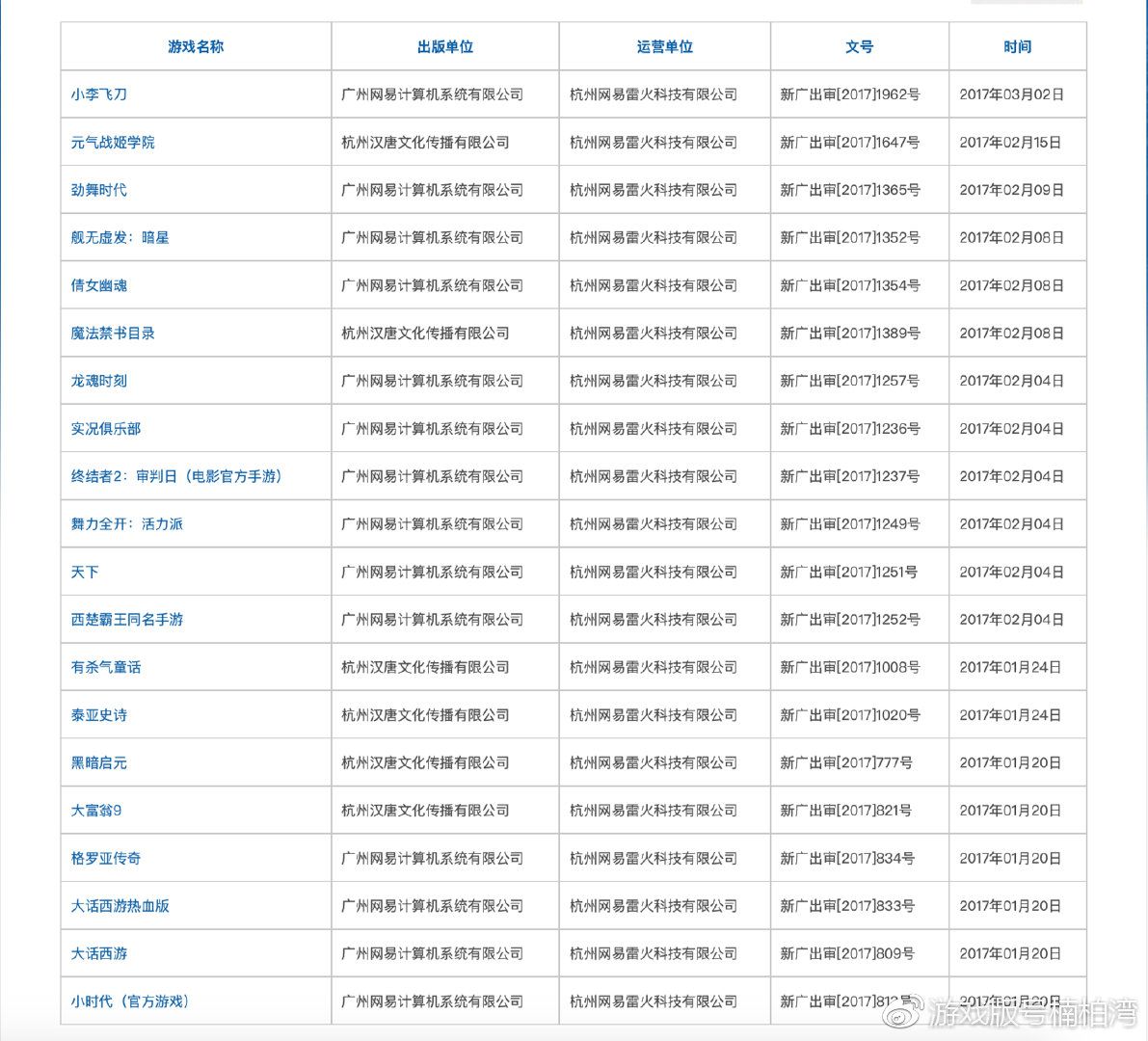Open the 舞力全开：活力派 game link
This screenshot has width=1148, height=1041.
[126, 524]
